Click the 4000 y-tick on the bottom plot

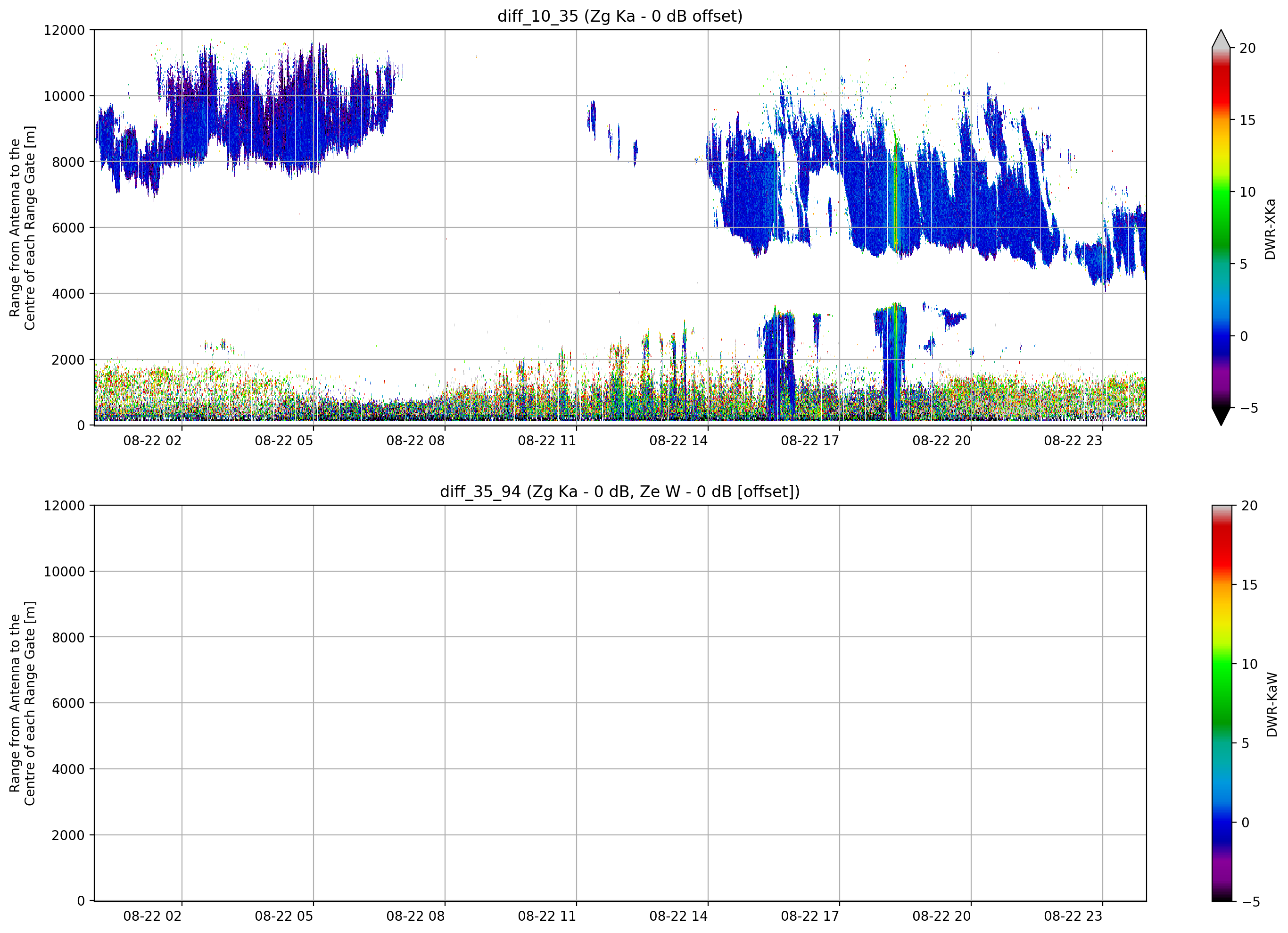[68, 769]
